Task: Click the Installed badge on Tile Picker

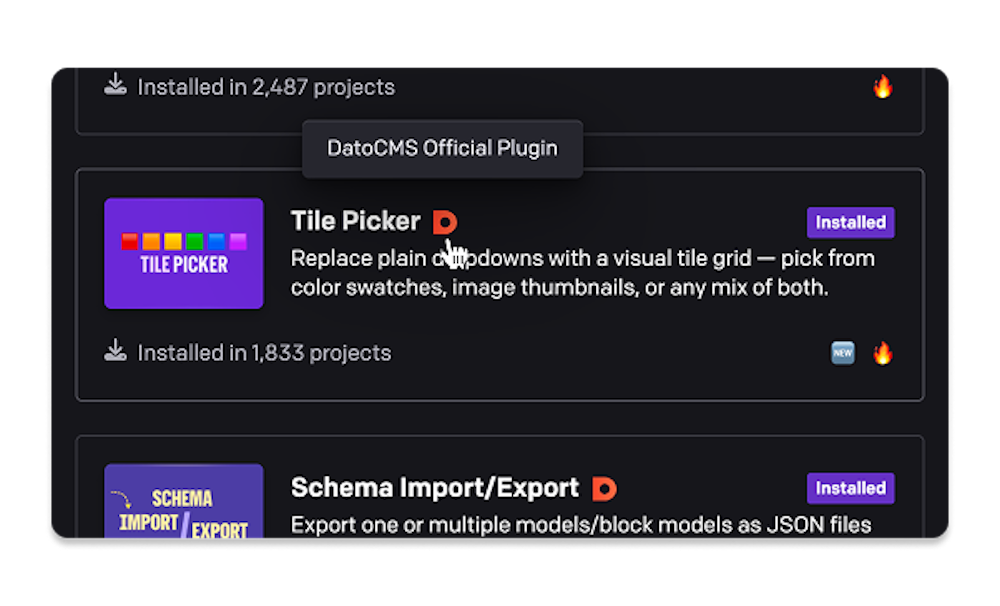Action: tap(851, 222)
